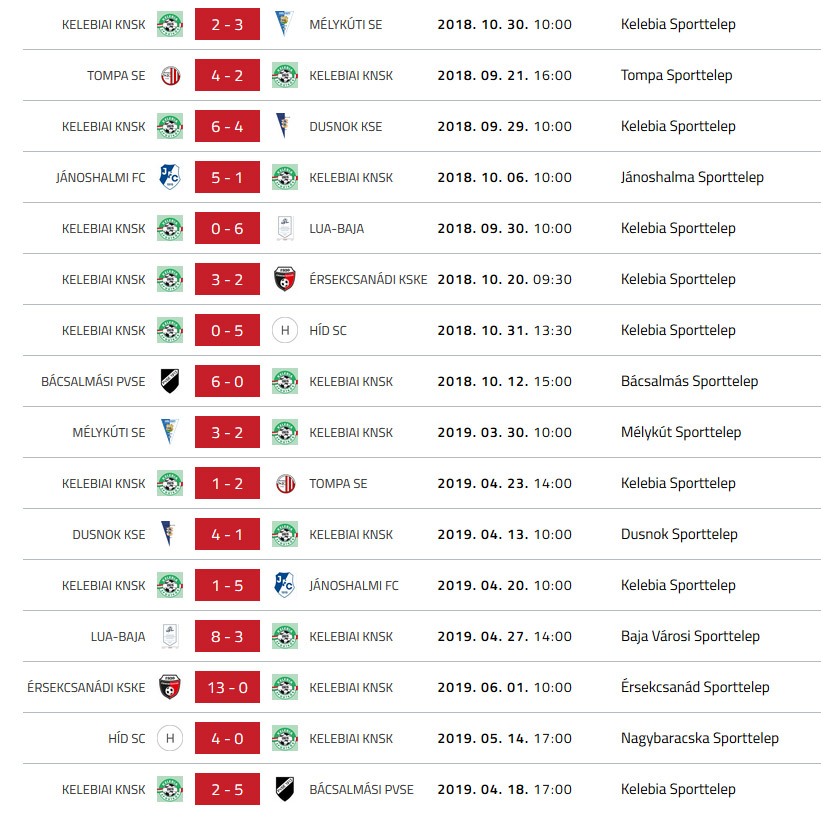Screen dimensions: 821x821
Task: Open the 2 - 3 score box against Mélykúti SE
Action: [227, 24]
